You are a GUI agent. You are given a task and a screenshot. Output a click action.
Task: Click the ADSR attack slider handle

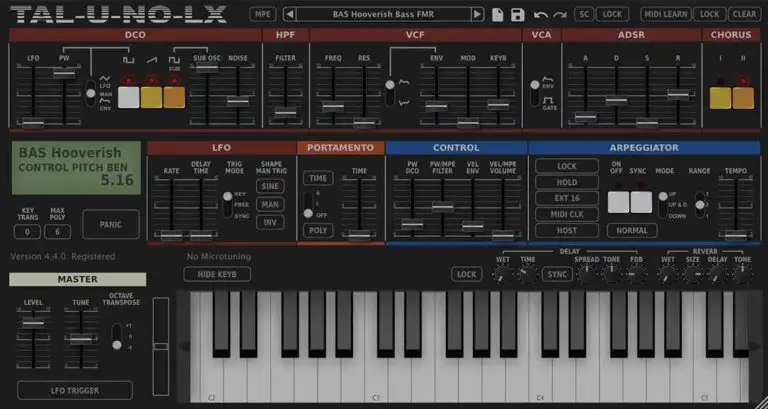[x=586, y=117]
